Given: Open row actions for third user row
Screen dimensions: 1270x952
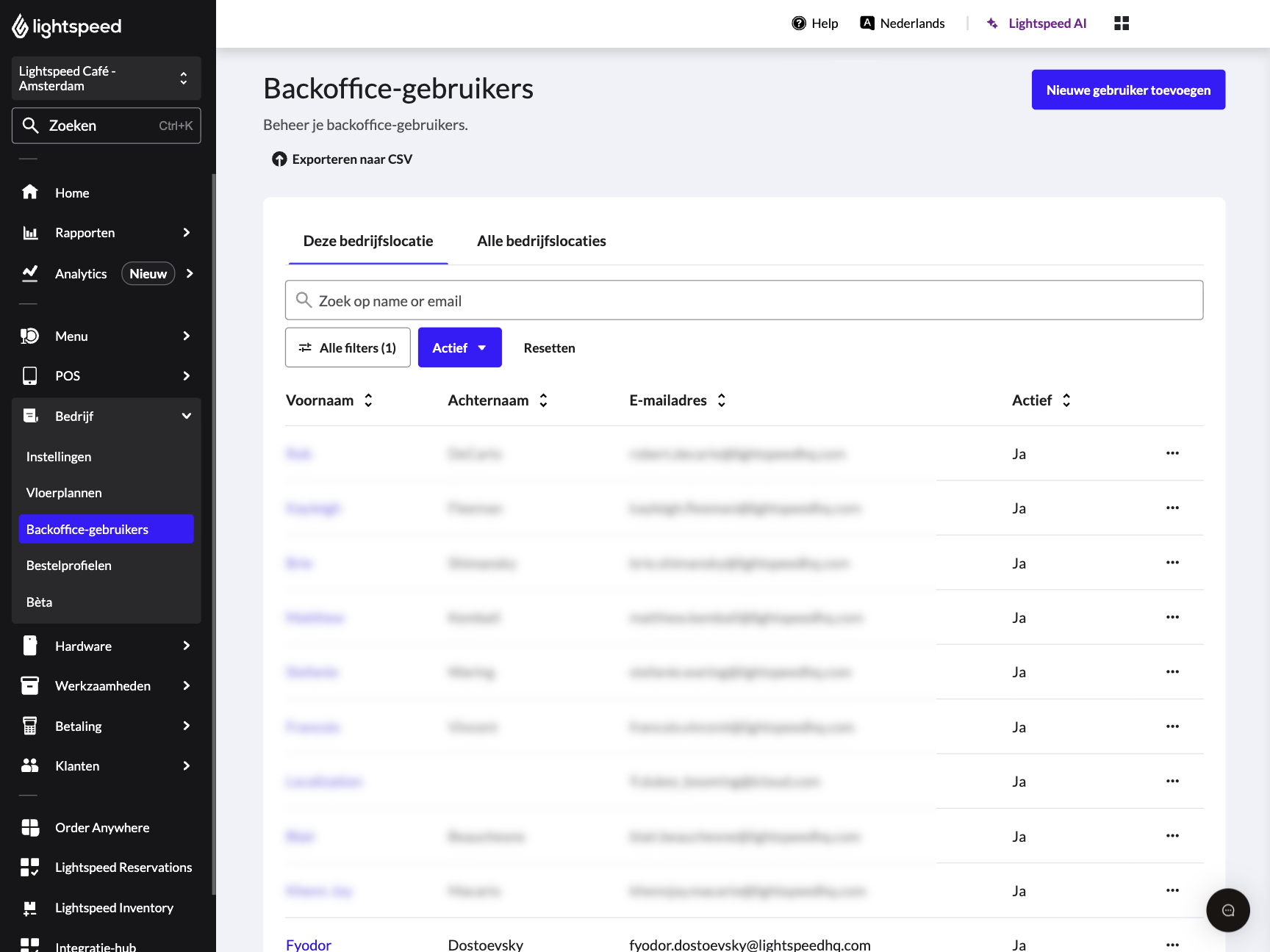Looking at the screenshot, I should pos(1172,563).
